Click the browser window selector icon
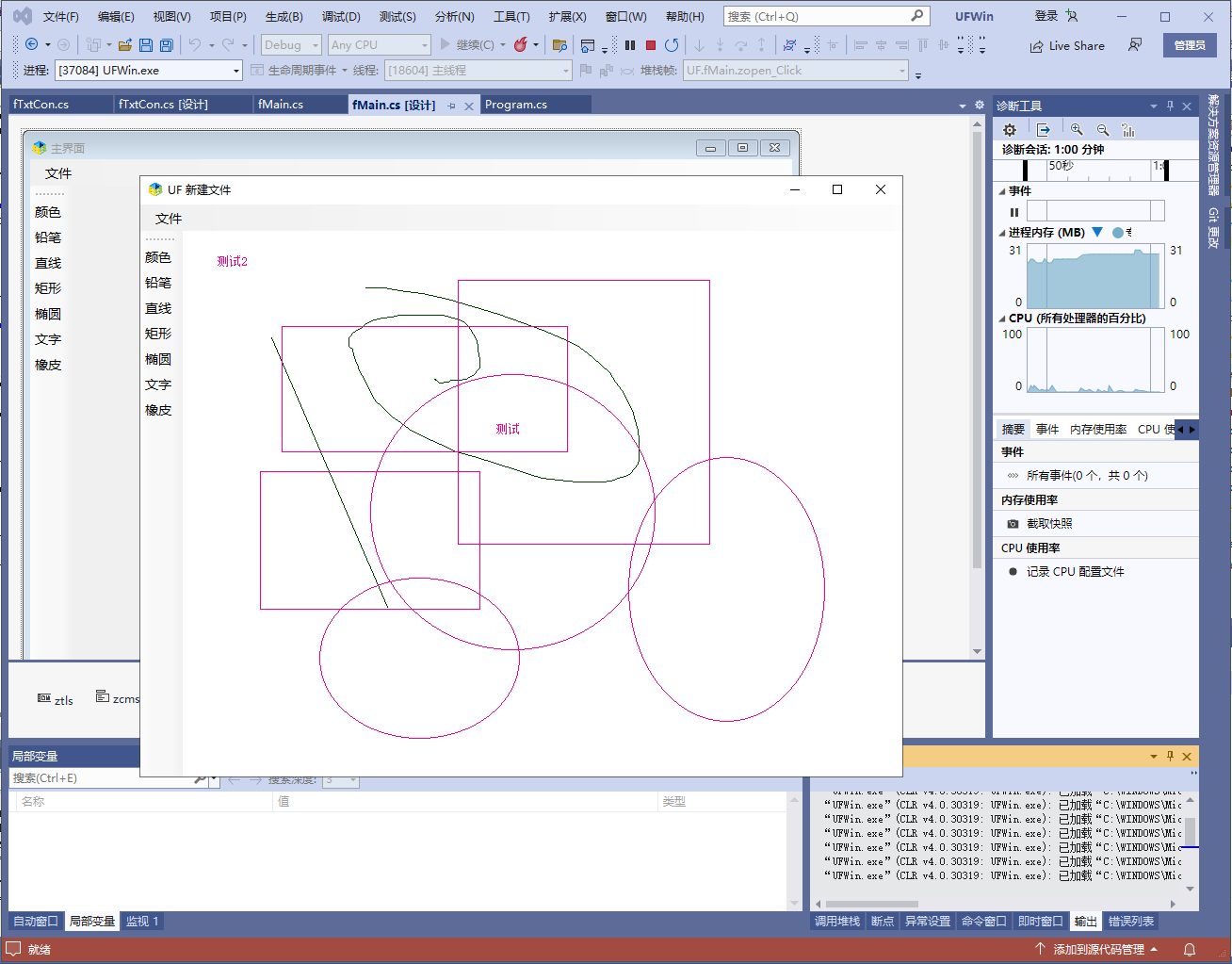This screenshot has height=964, width=1232. coord(588,44)
